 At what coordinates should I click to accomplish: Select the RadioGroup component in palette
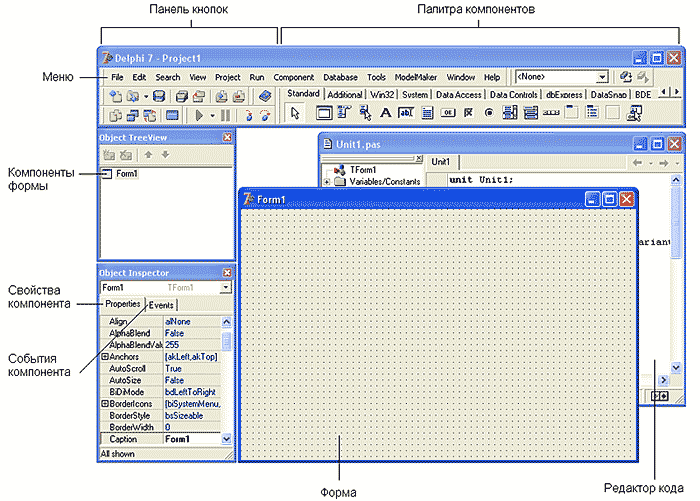tap(592, 113)
